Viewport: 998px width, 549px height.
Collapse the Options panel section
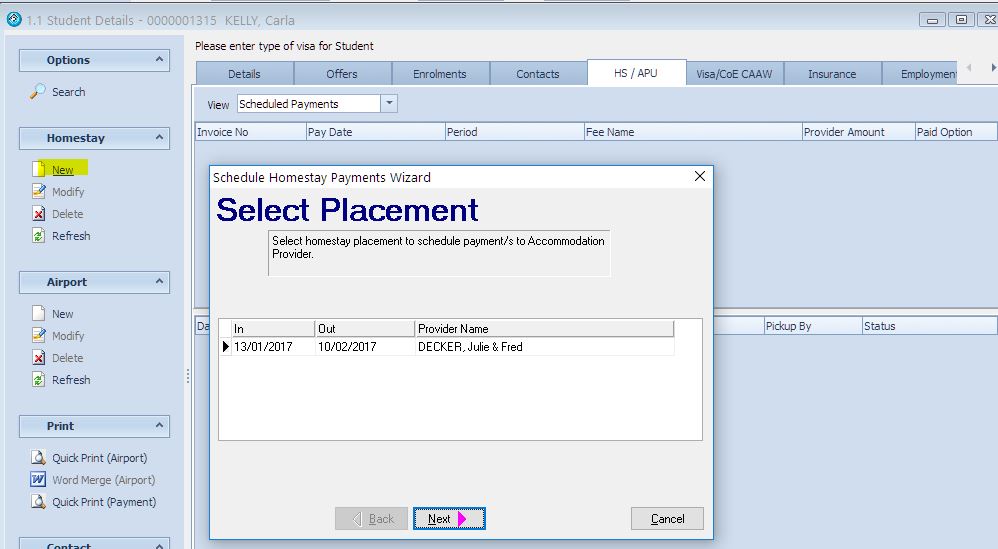[158, 60]
